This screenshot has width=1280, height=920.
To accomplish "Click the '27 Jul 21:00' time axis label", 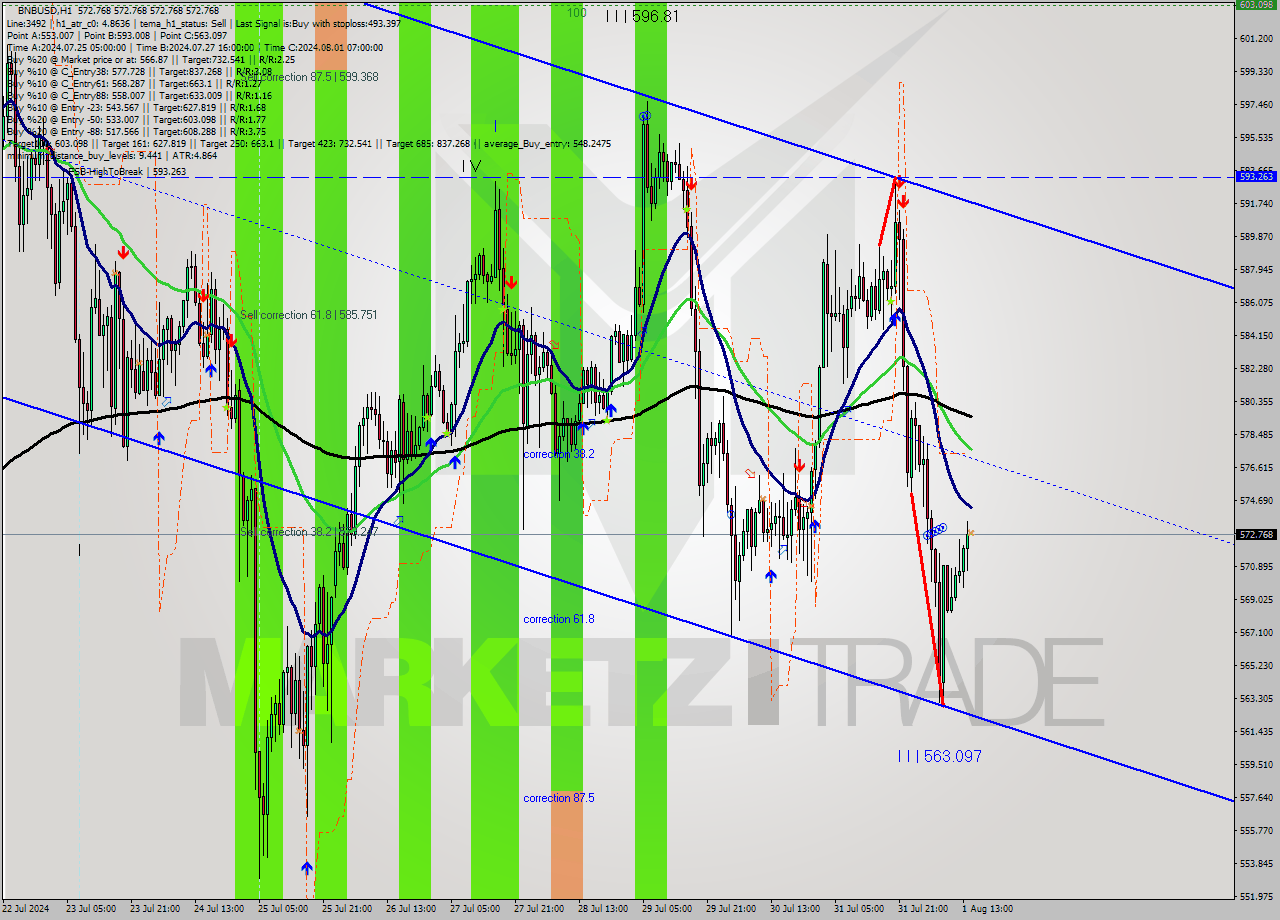I will coord(539,909).
